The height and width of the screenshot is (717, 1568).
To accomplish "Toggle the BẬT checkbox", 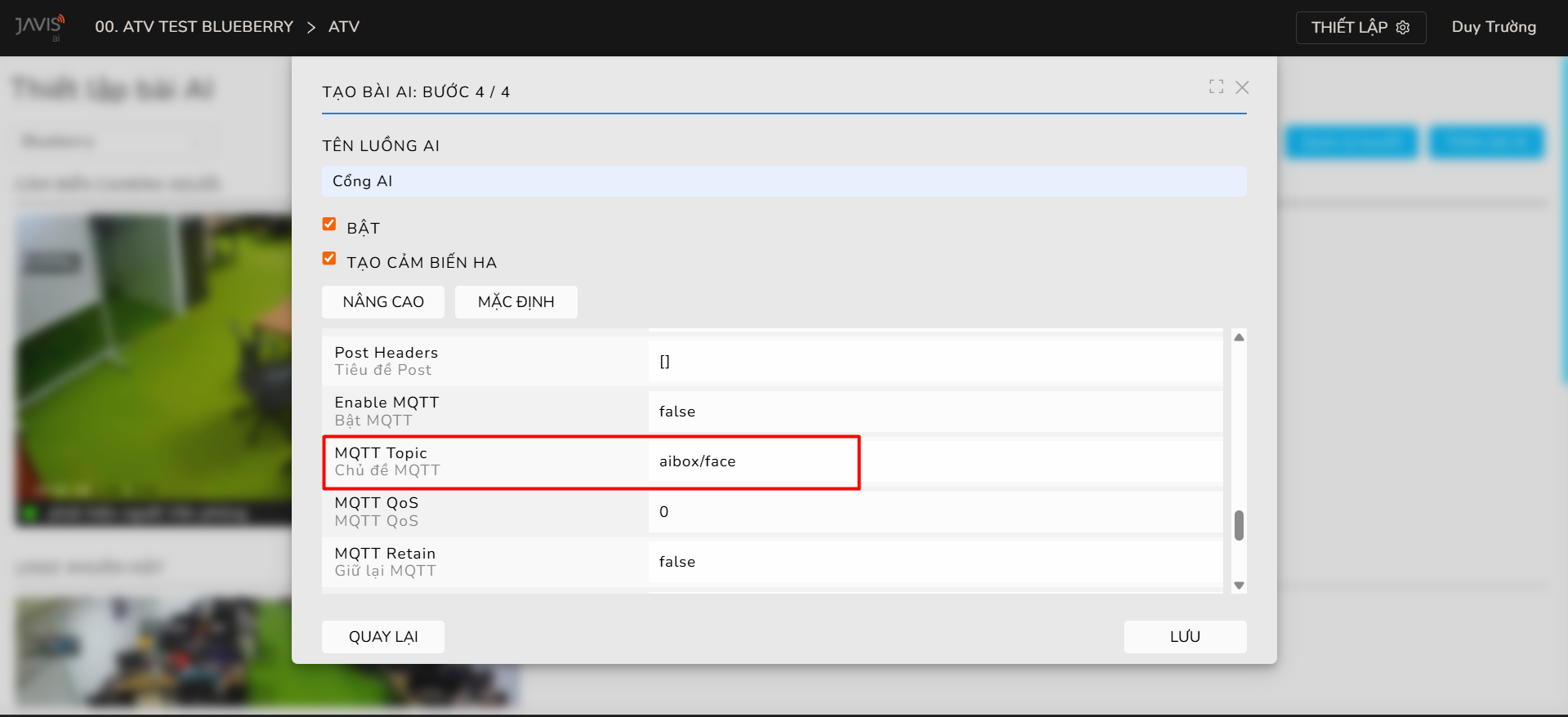I will [x=329, y=225].
